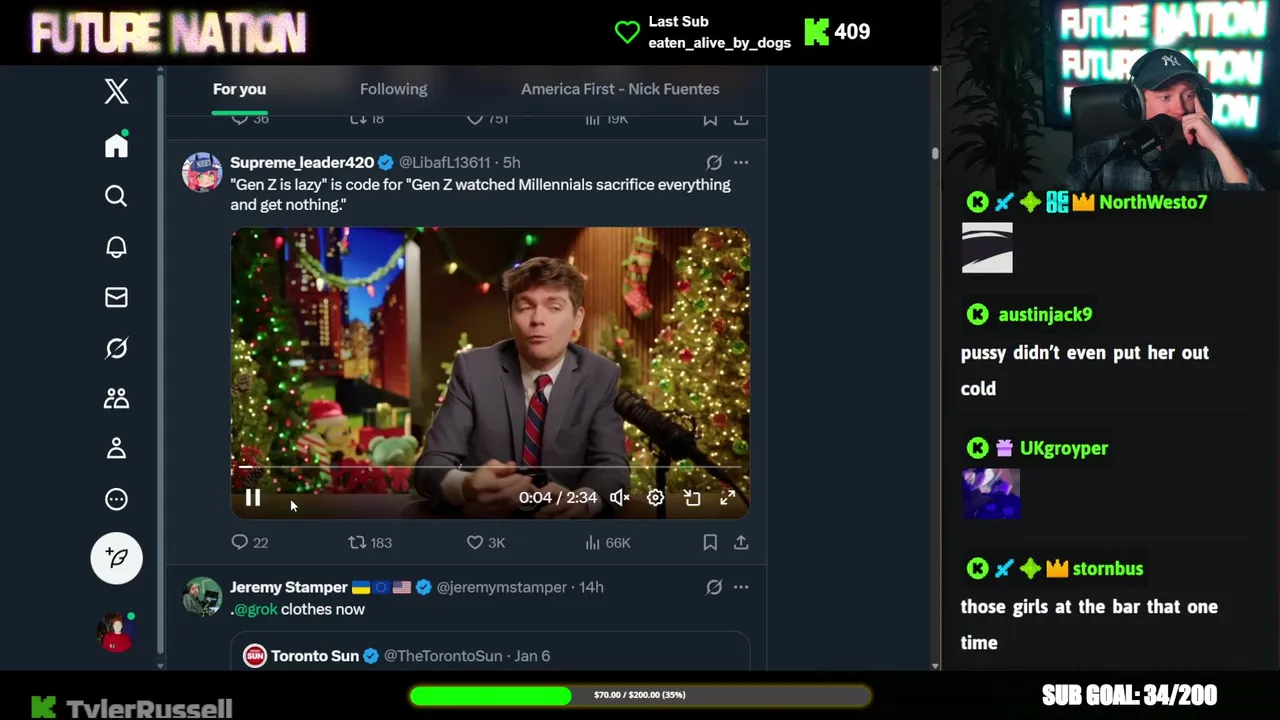Click the compose post feather button
Screen dimensions: 1280x720
tap(116, 558)
